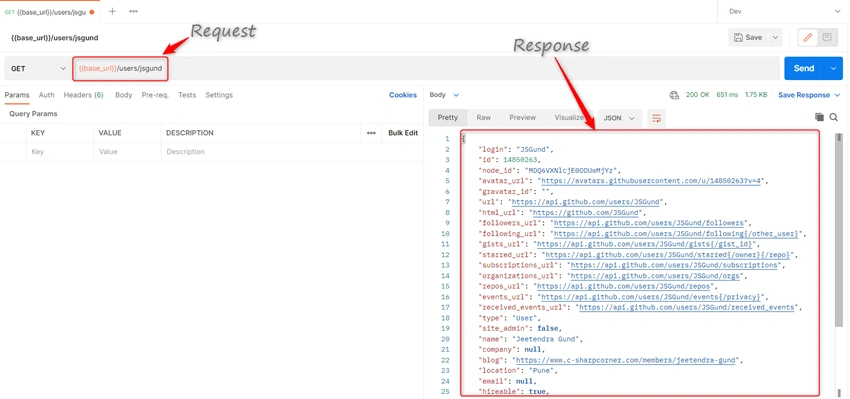Viewport: 850px width, 399px height.
Task: Open the Save options dropdown arrow
Action: tap(775, 37)
